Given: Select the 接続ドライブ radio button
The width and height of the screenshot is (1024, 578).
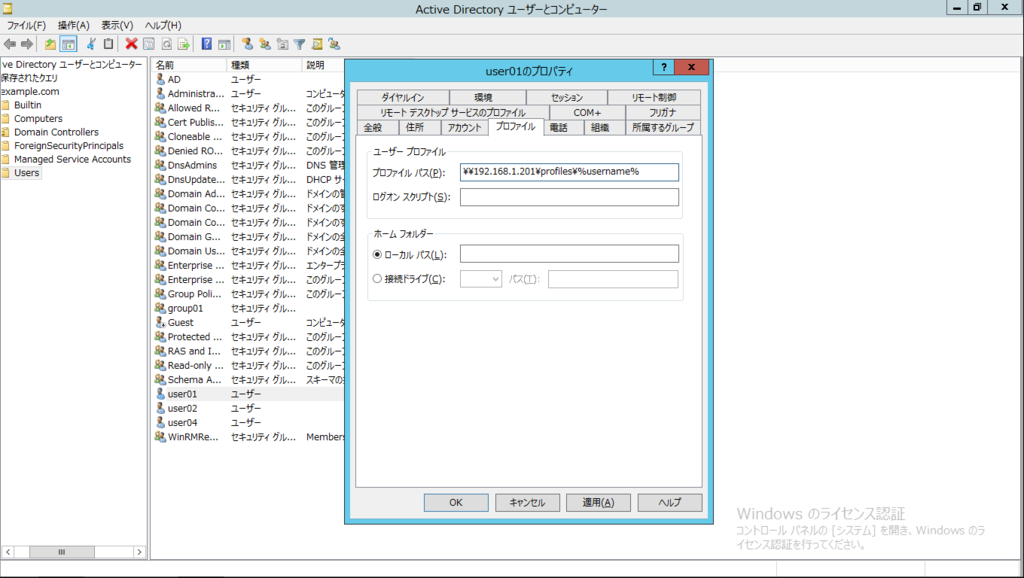Looking at the screenshot, I should point(377,279).
